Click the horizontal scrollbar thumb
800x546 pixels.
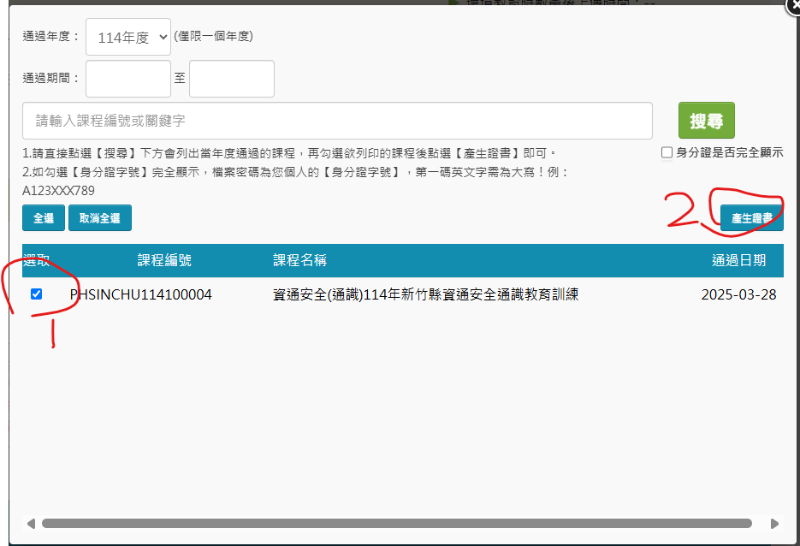point(396,523)
